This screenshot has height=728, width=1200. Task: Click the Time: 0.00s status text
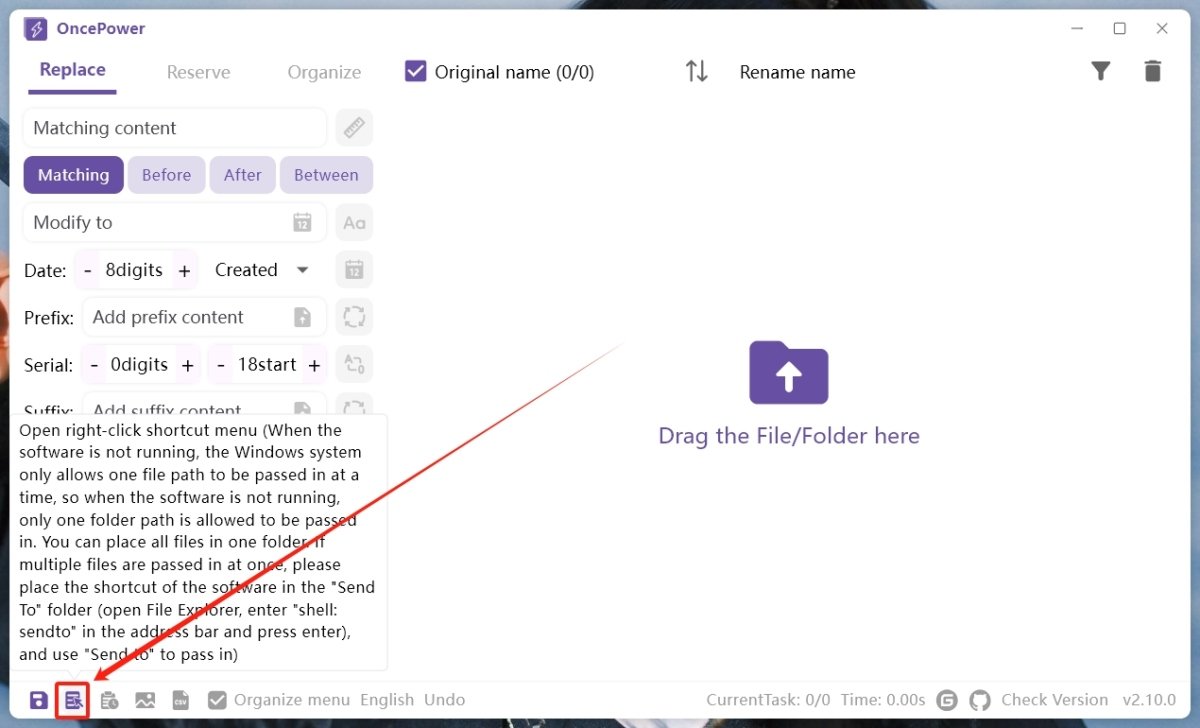(883, 700)
